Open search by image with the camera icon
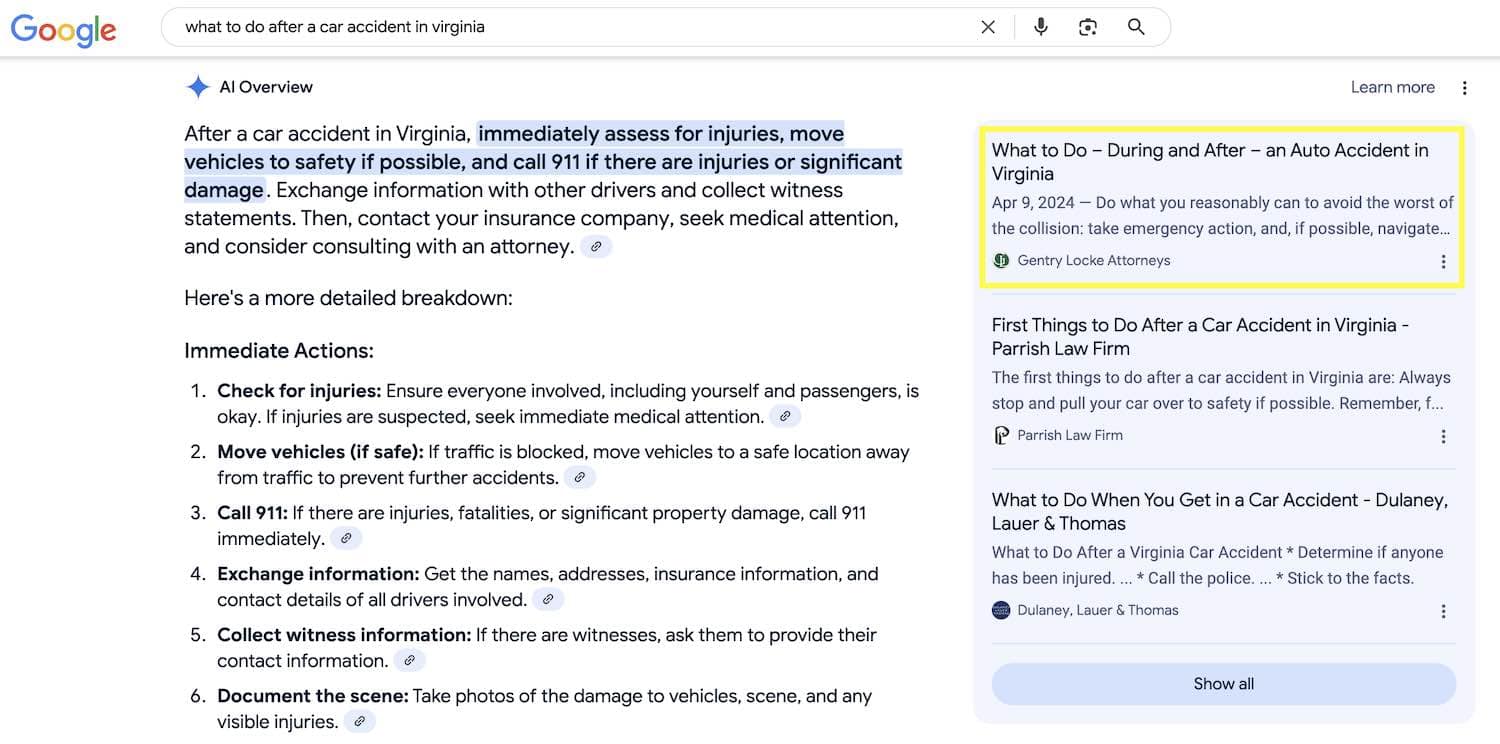1500x744 pixels. [1088, 27]
